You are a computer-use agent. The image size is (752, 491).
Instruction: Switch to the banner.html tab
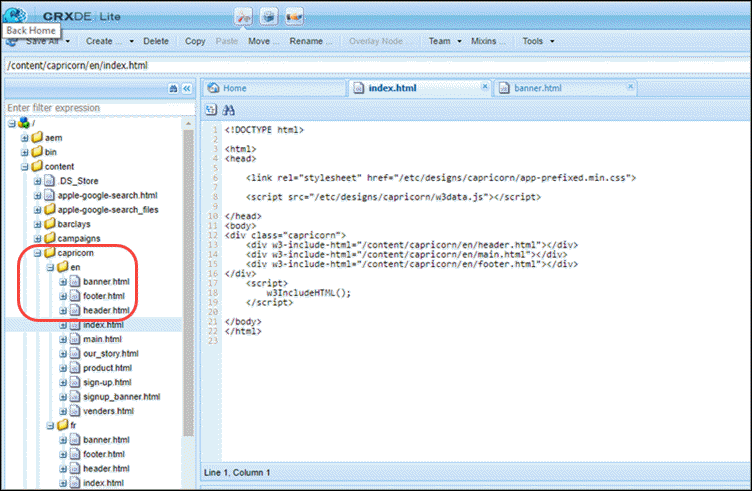pos(566,88)
